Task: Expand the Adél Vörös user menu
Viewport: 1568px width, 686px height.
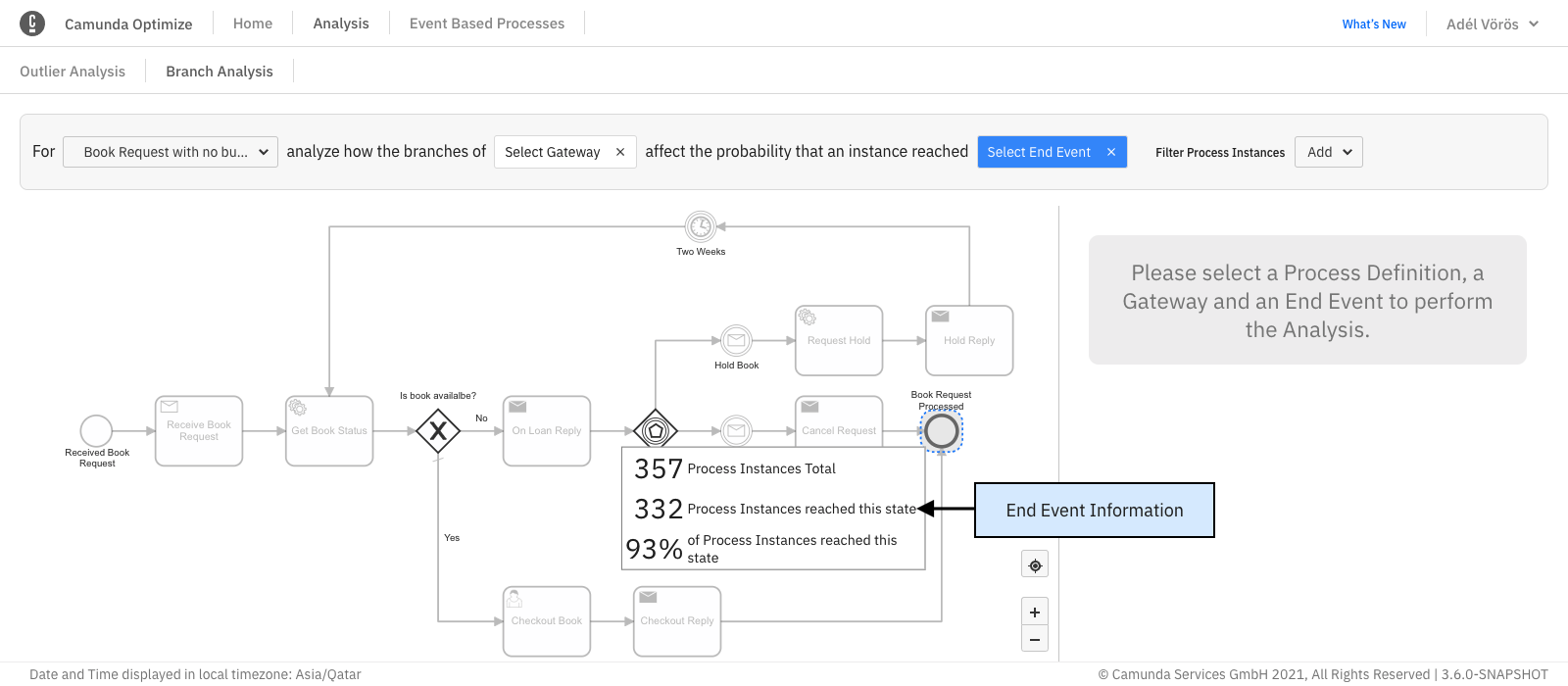Action: (1492, 24)
